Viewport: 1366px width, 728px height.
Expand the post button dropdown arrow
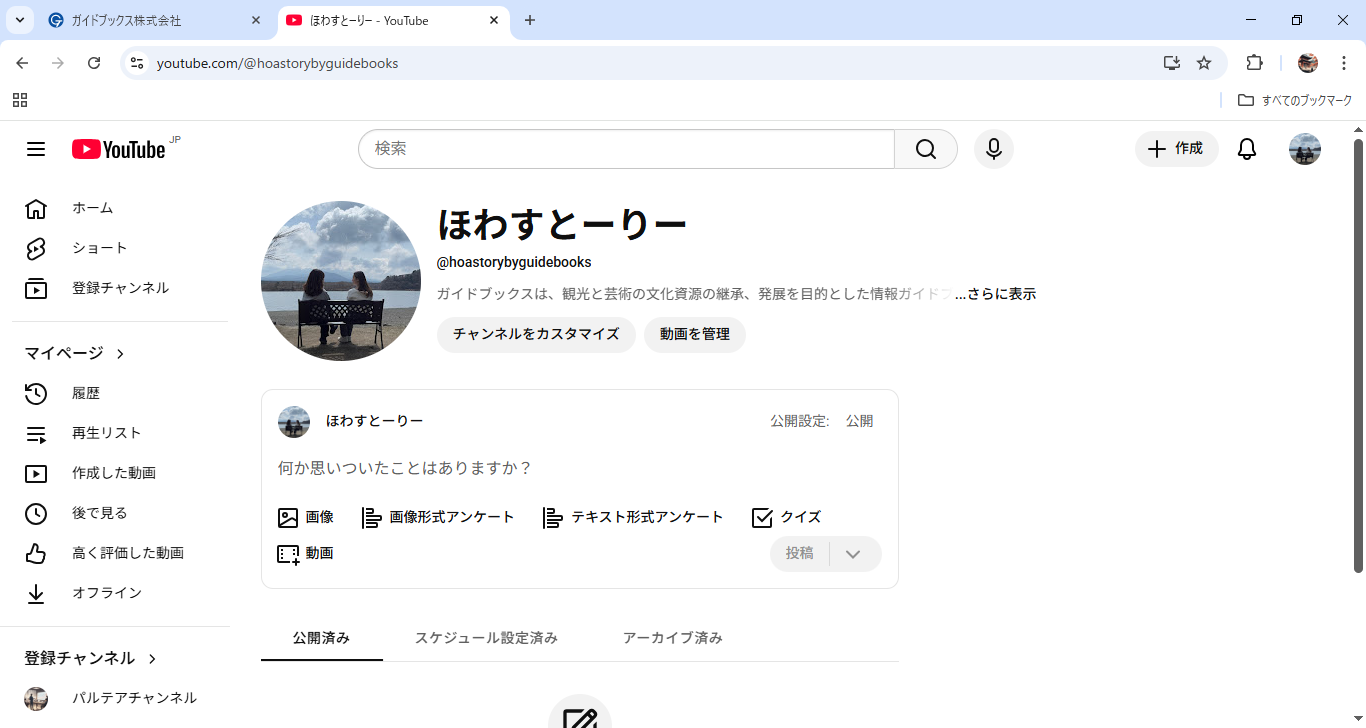tap(853, 554)
